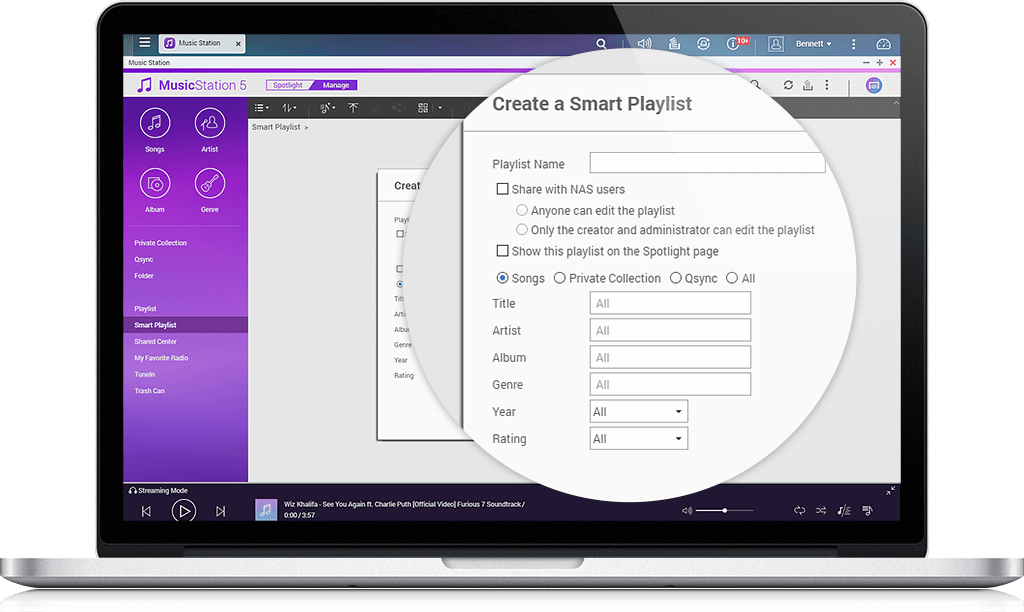Select the All radio button
This screenshot has width=1024, height=612.
(732, 278)
